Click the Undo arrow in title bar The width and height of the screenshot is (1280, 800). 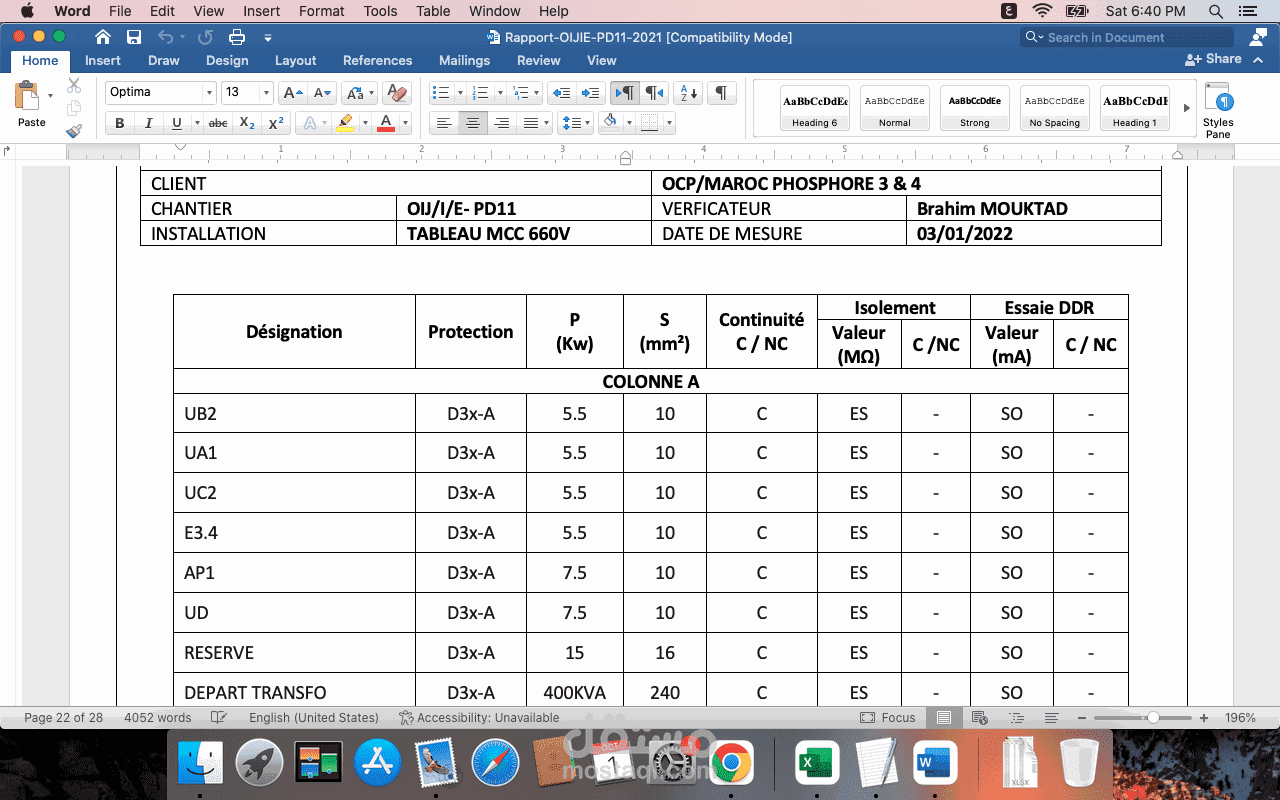click(x=165, y=37)
